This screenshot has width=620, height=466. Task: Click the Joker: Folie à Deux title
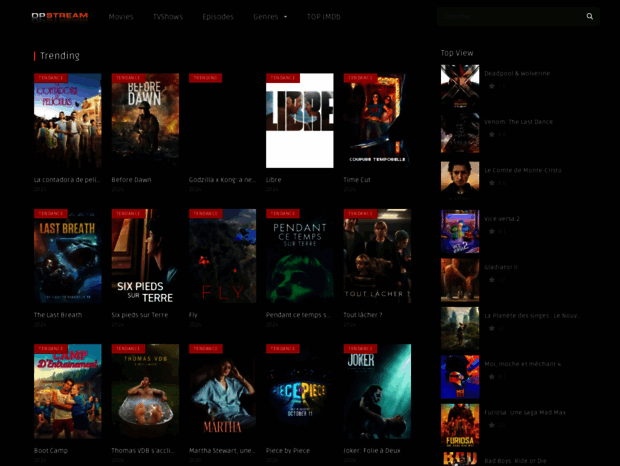tap(372, 451)
